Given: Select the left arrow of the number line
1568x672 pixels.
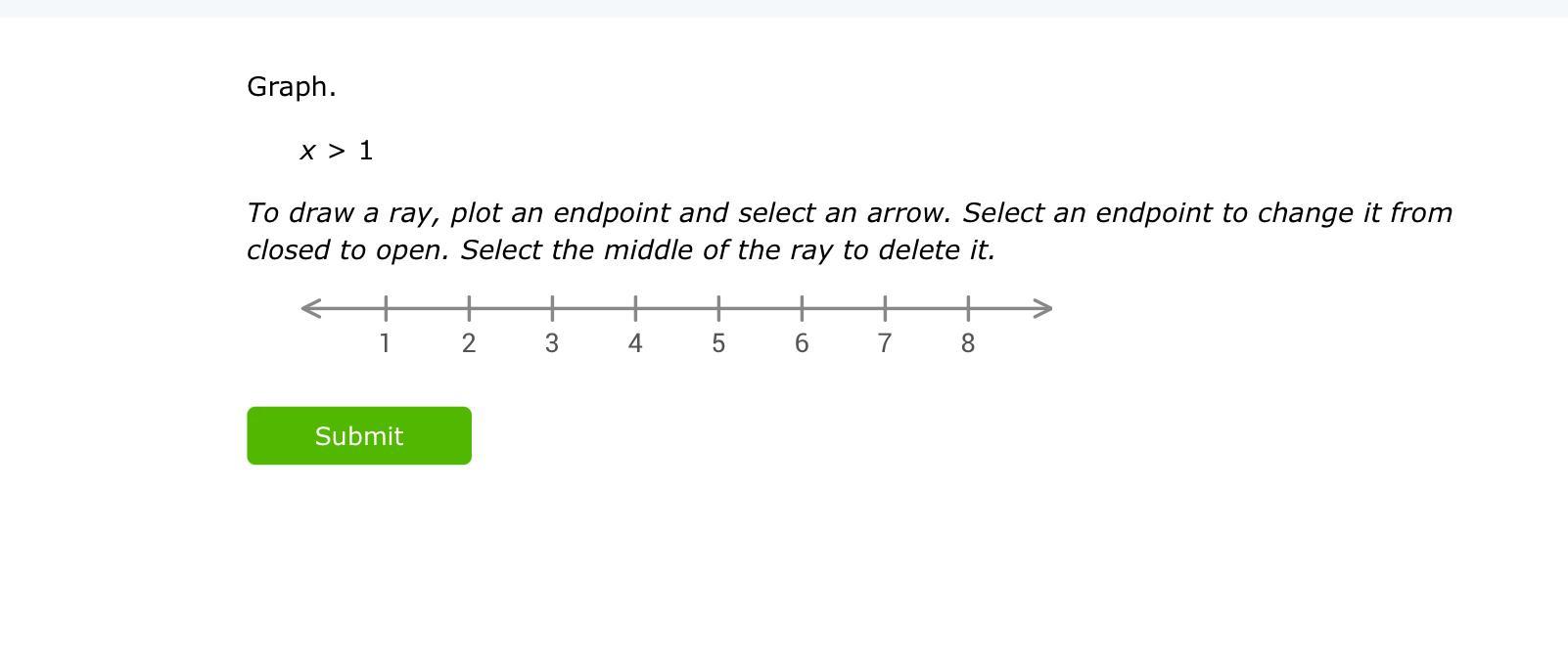Looking at the screenshot, I should 311,308.
